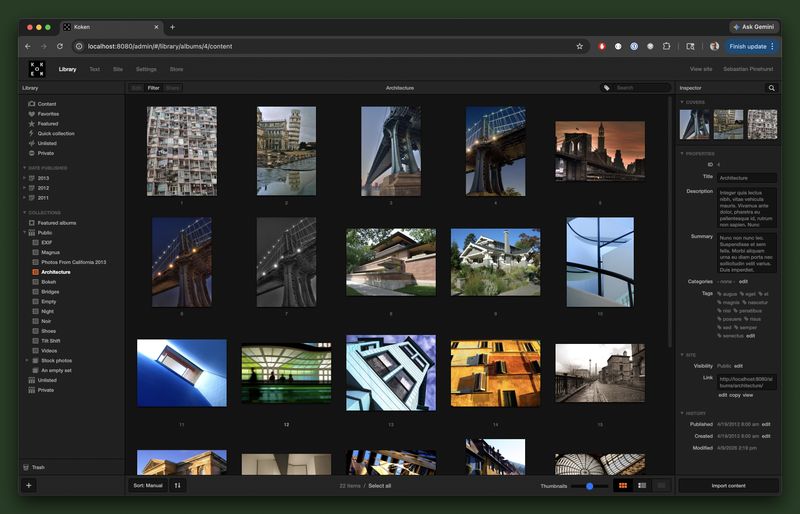Open Favorites in the Library sidebar

point(48,114)
